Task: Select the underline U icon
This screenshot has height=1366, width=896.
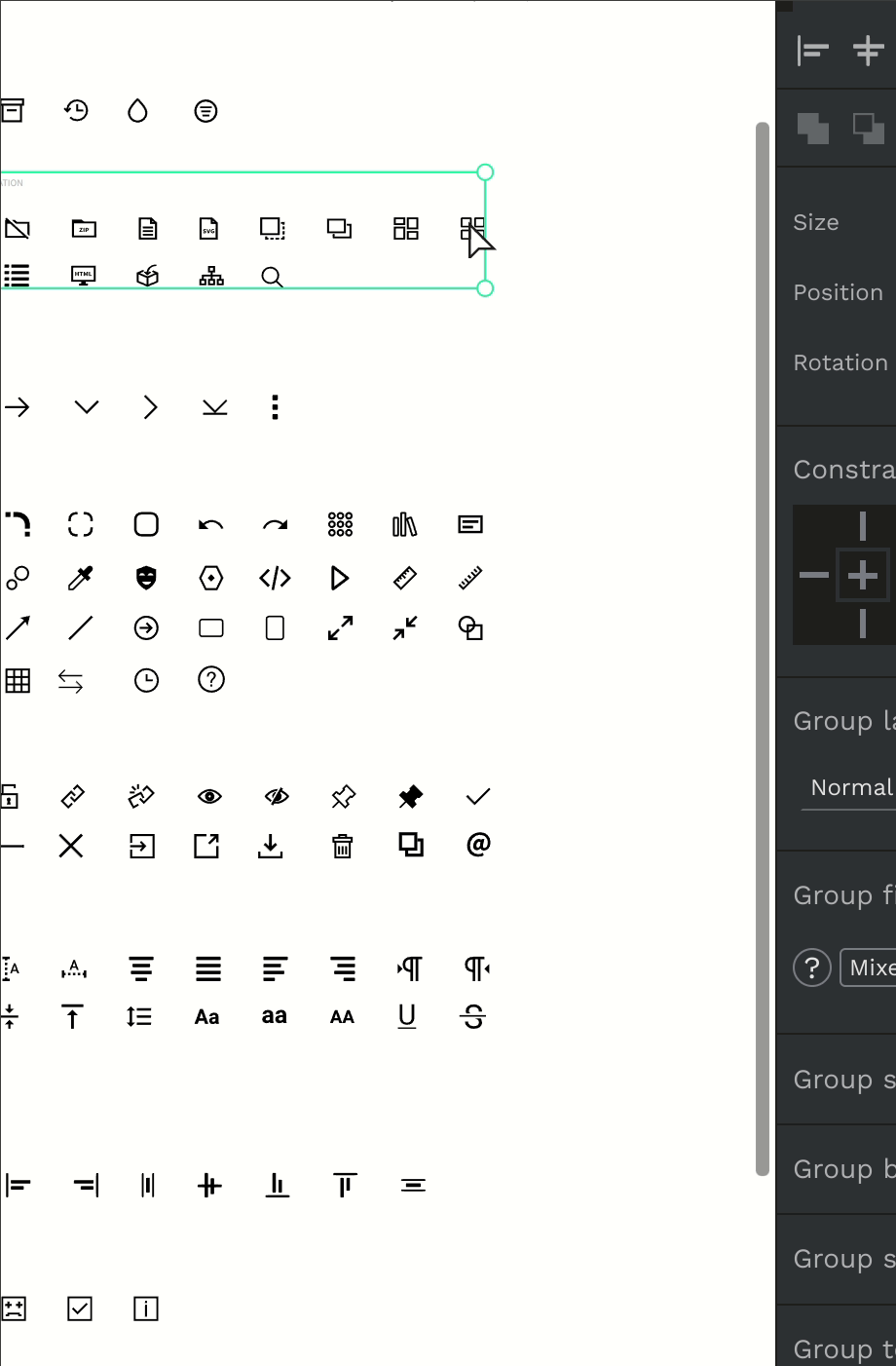Action: coord(407,1016)
